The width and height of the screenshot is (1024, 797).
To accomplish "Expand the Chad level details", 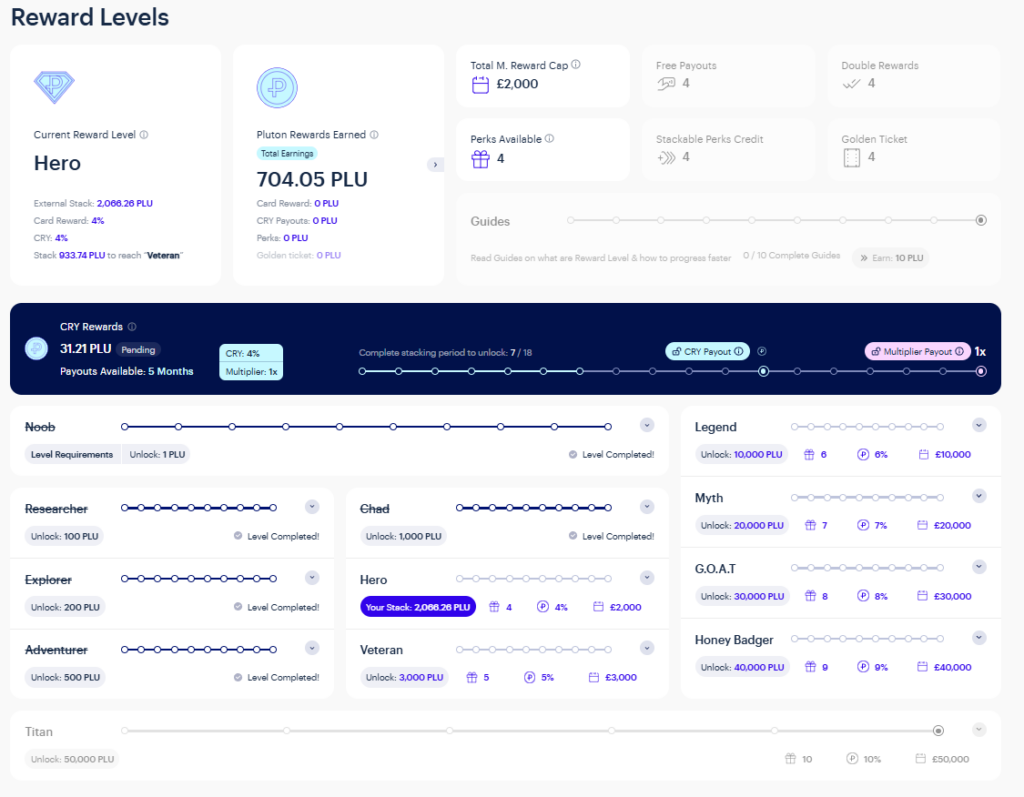I will [x=647, y=507].
